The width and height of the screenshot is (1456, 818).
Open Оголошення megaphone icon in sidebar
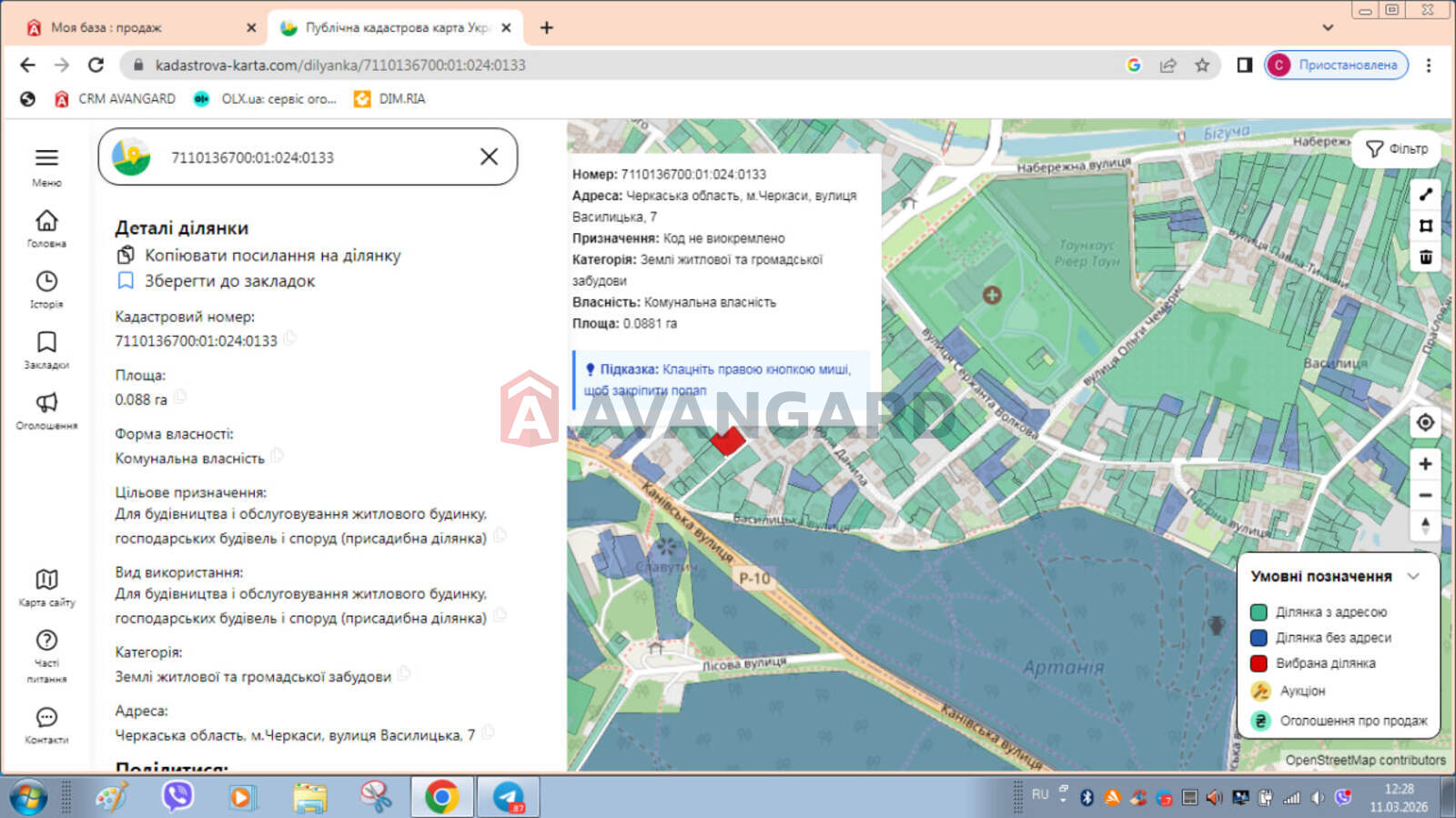pos(46,403)
